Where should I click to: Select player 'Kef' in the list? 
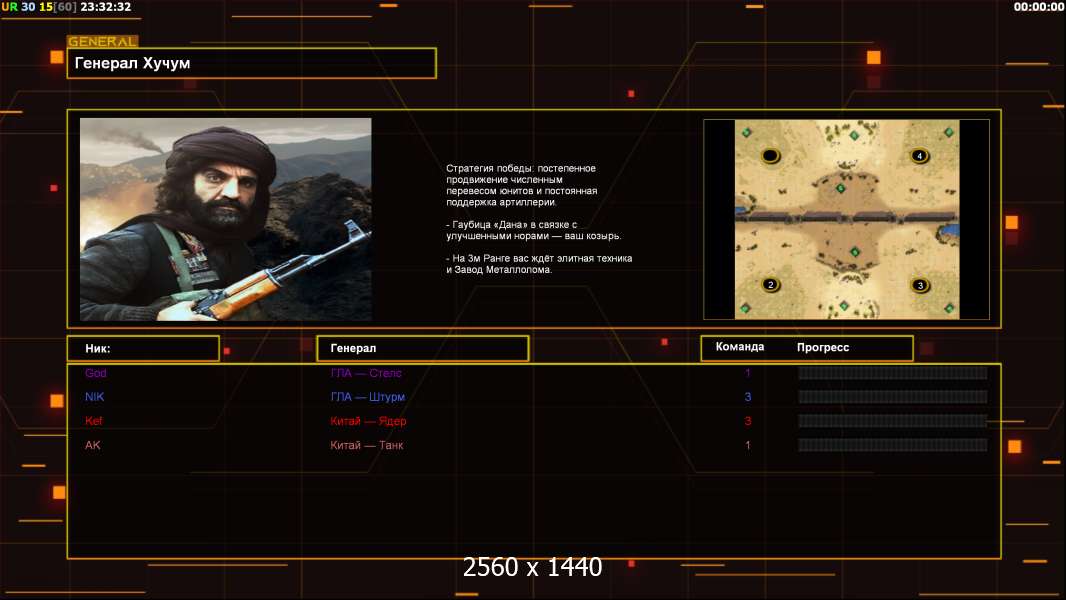(94, 421)
